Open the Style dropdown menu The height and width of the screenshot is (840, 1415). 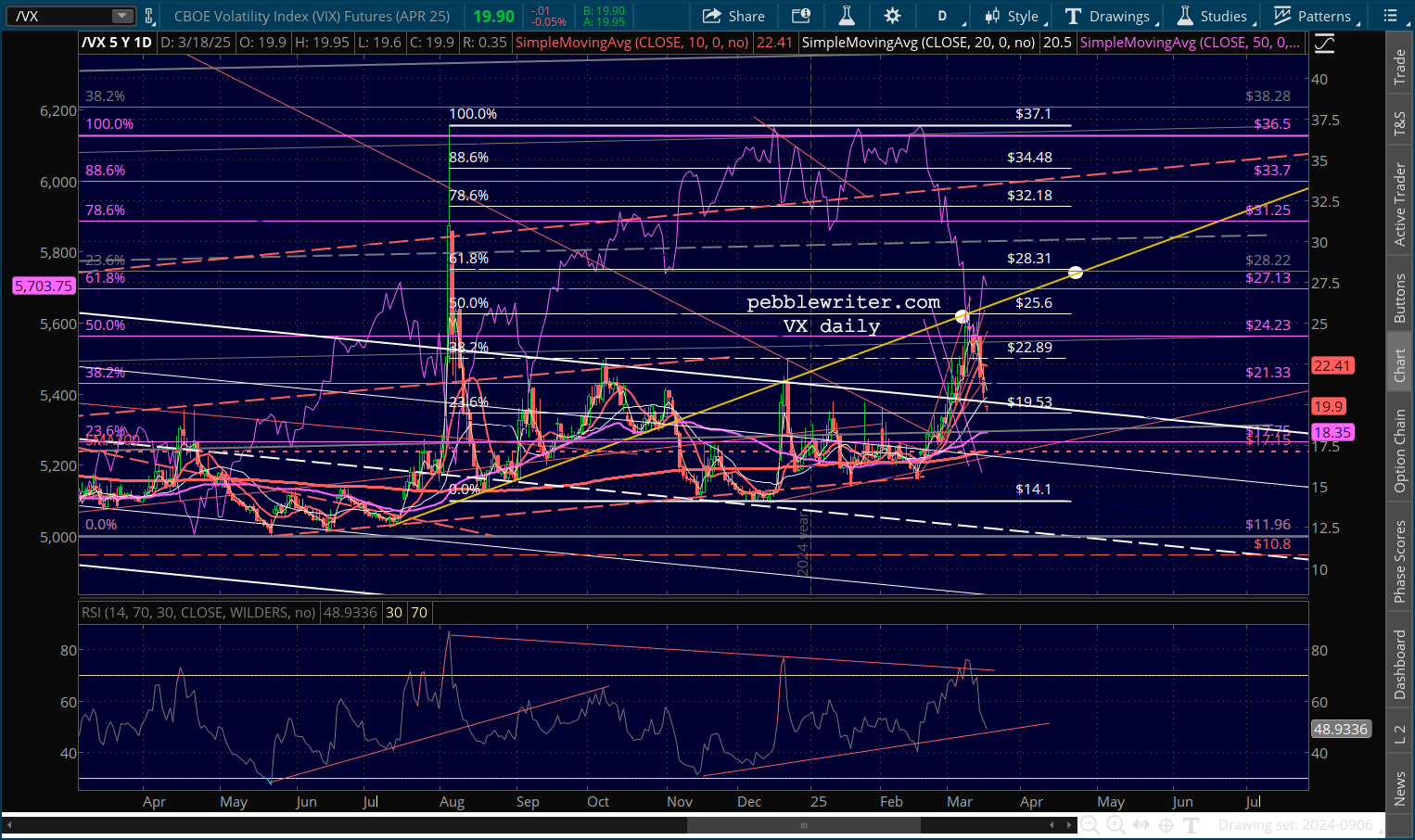click(1013, 16)
